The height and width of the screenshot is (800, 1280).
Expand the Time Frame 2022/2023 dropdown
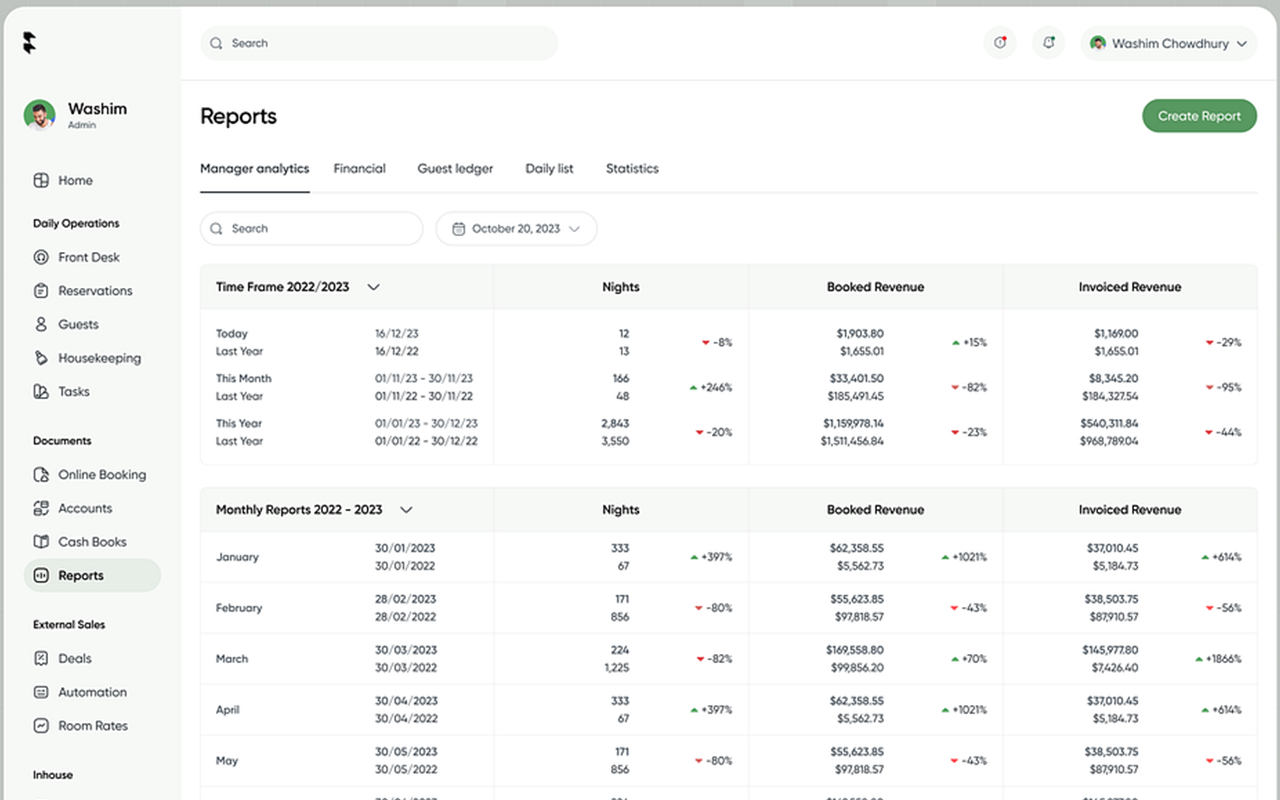373,287
